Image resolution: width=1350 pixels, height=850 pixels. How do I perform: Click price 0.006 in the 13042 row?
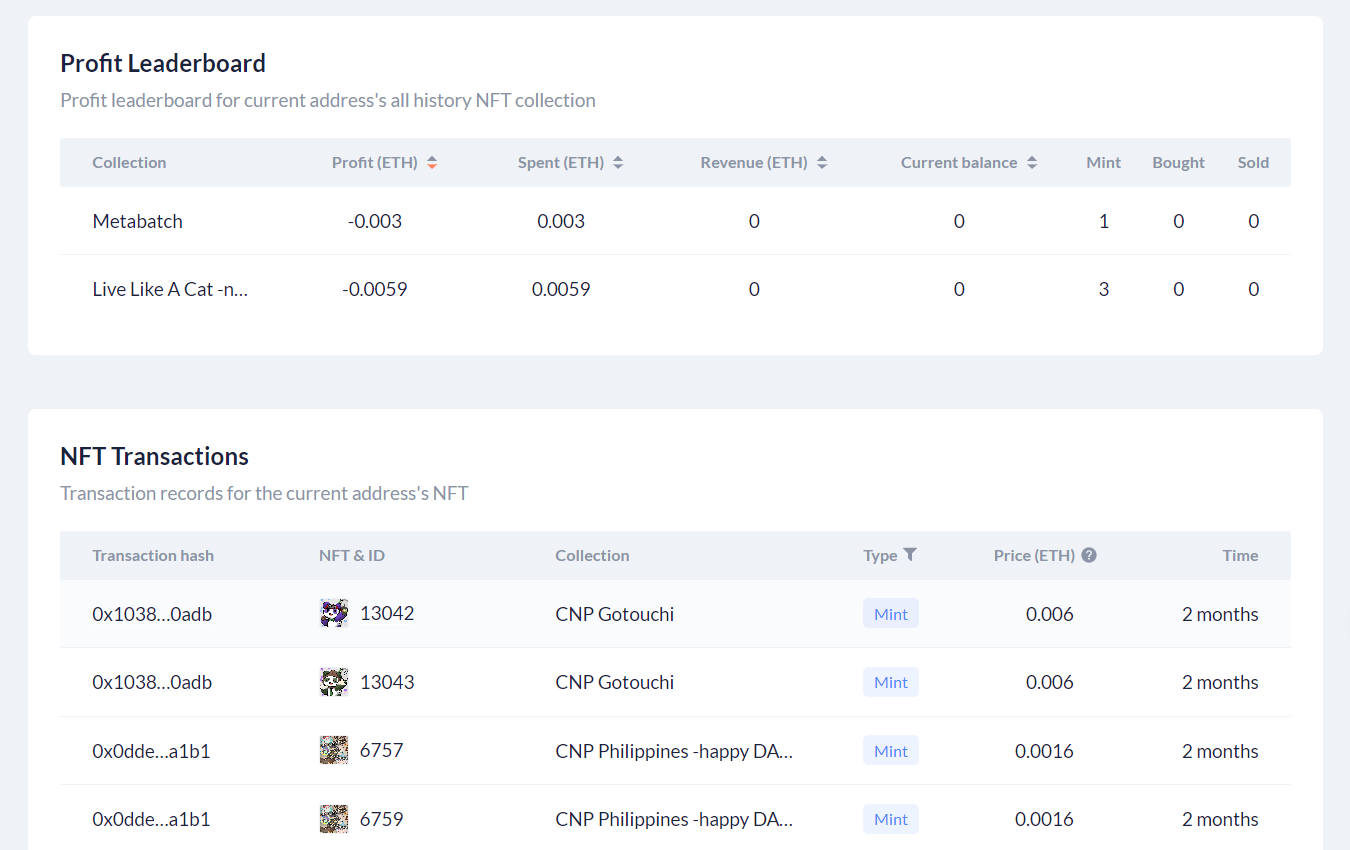point(1050,614)
